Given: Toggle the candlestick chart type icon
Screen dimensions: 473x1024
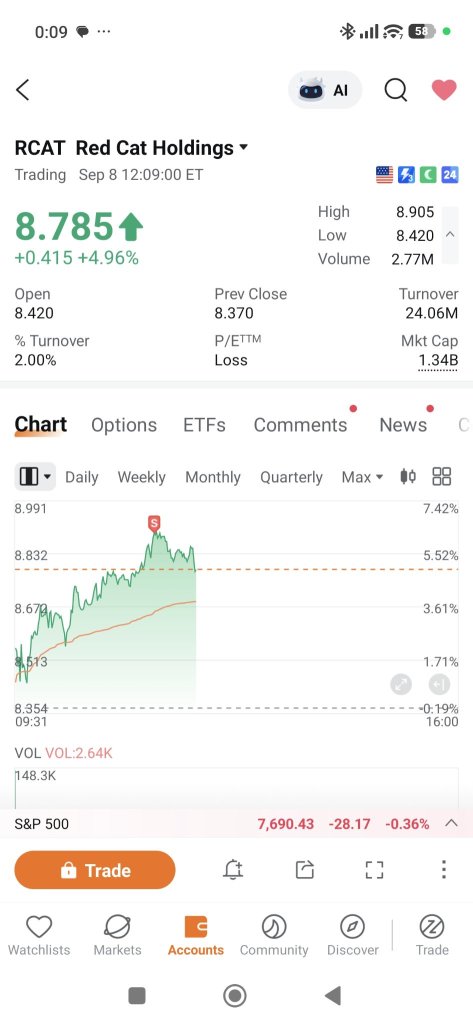Looking at the screenshot, I should 408,477.
